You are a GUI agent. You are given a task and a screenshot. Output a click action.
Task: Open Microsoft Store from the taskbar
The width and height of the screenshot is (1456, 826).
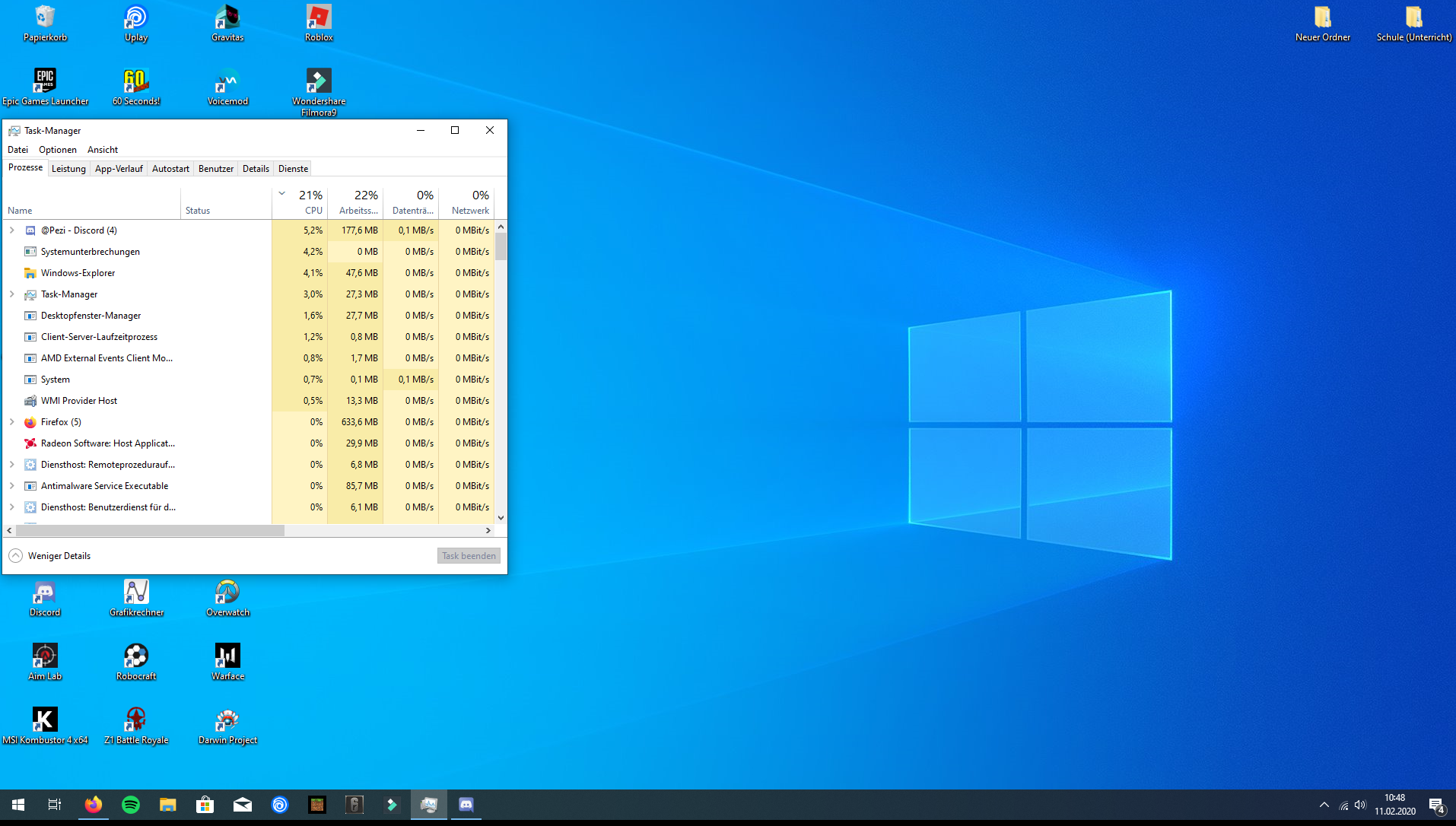click(x=205, y=805)
